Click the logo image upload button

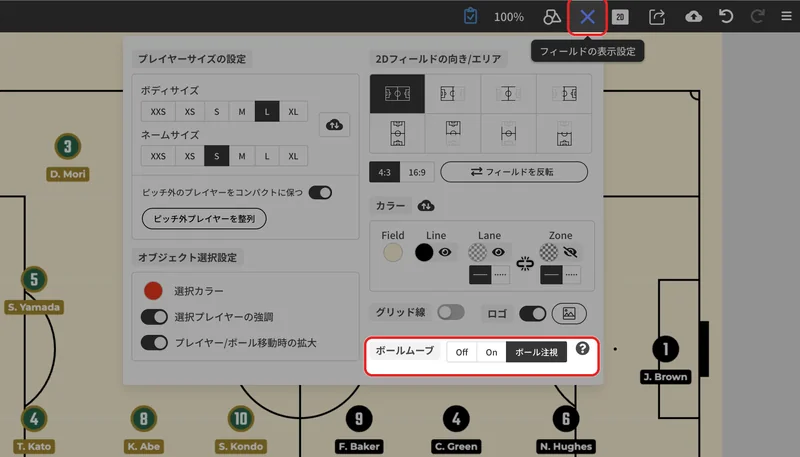(569, 313)
